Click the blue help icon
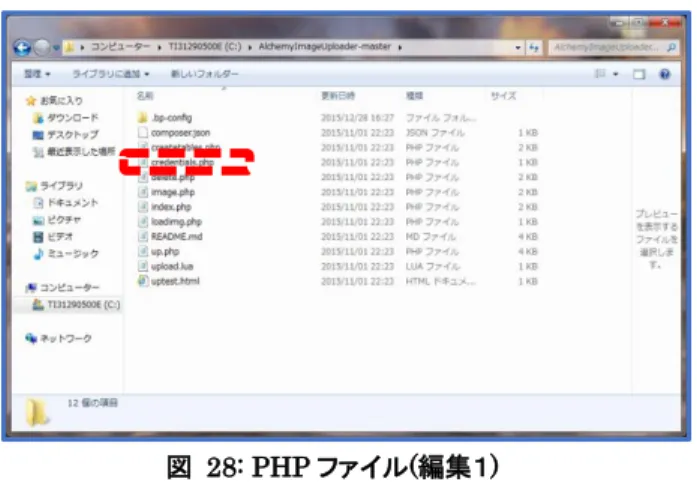 tap(665, 74)
